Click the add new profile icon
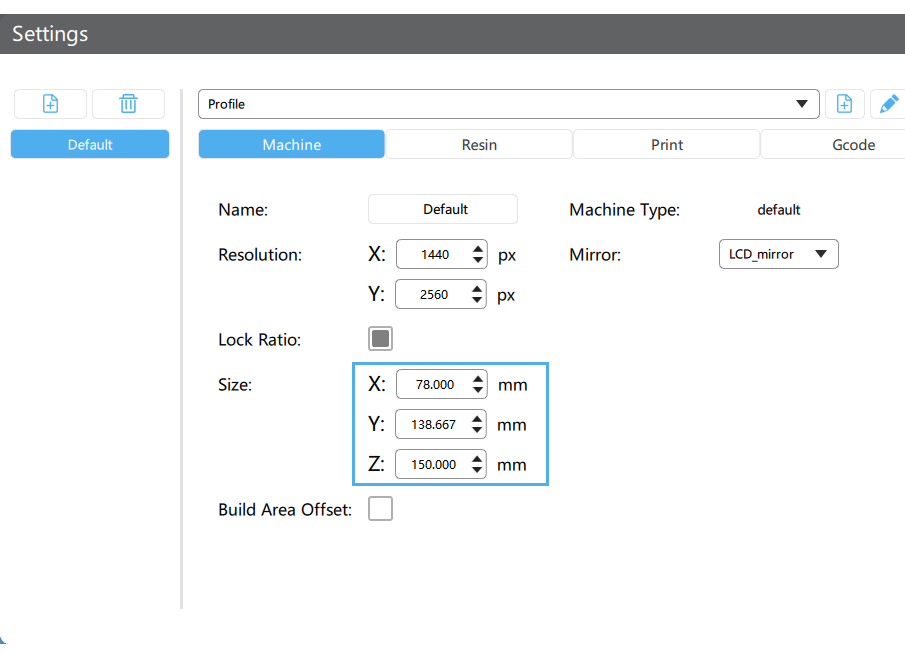This screenshot has height=658, width=905. click(x=49, y=103)
